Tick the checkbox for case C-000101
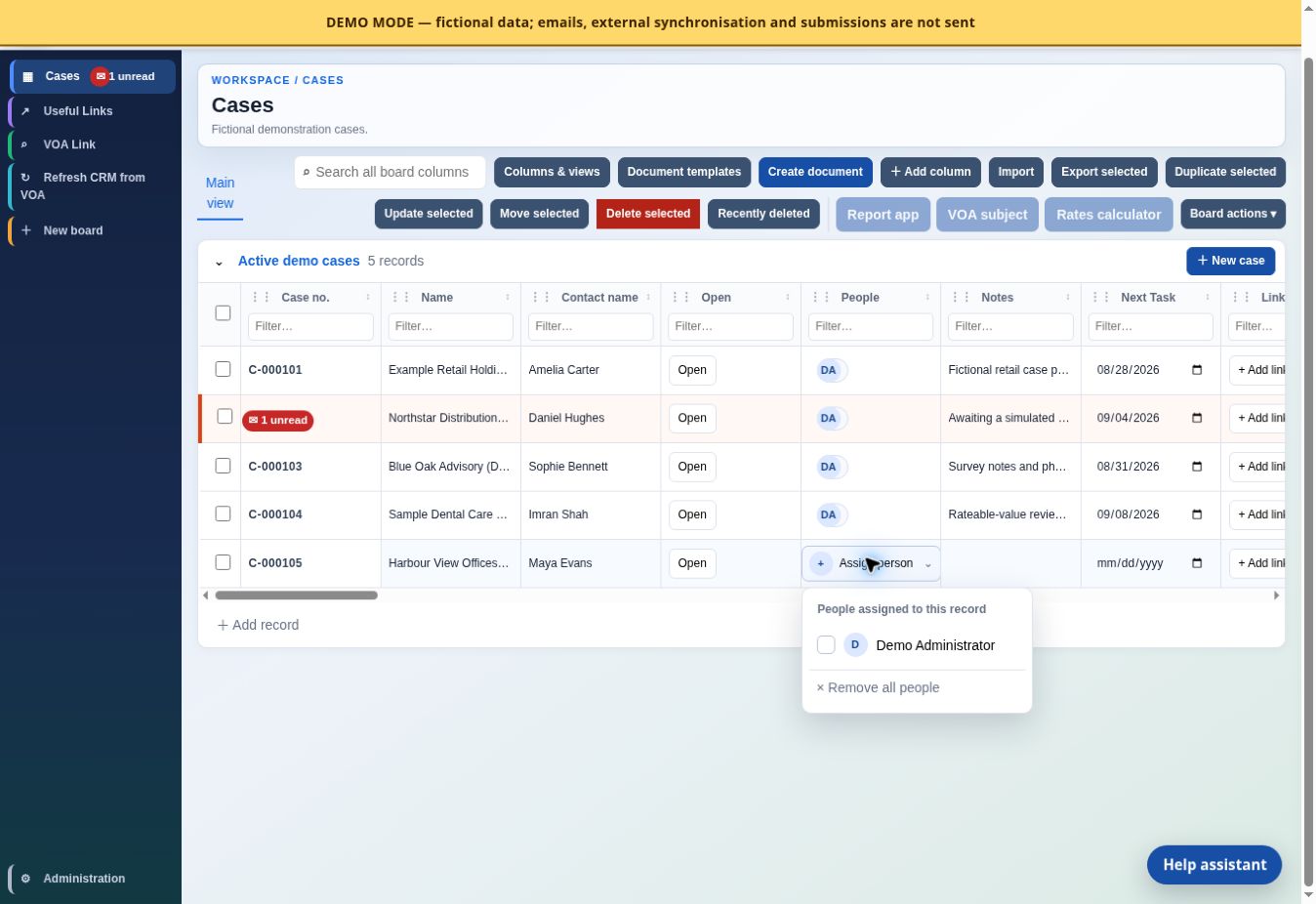 [223, 369]
